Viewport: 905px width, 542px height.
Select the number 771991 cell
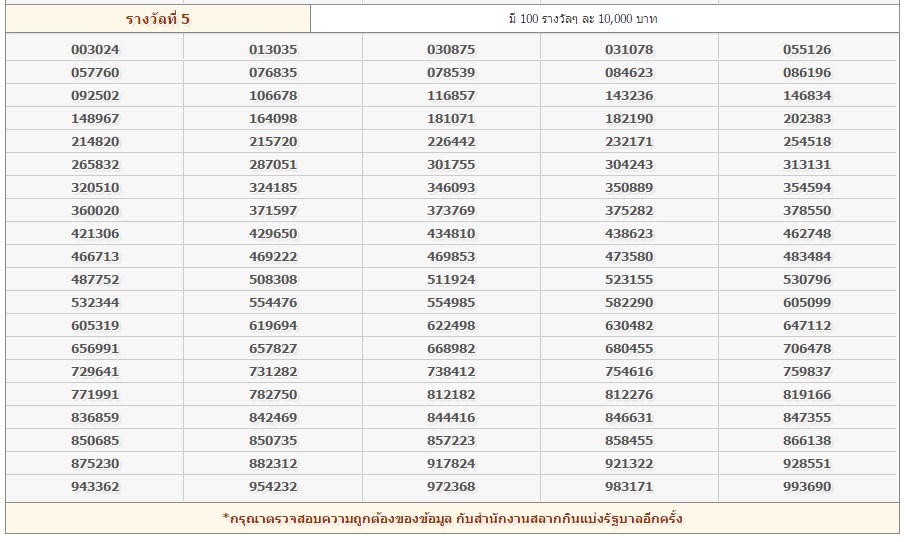click(95, 394)
